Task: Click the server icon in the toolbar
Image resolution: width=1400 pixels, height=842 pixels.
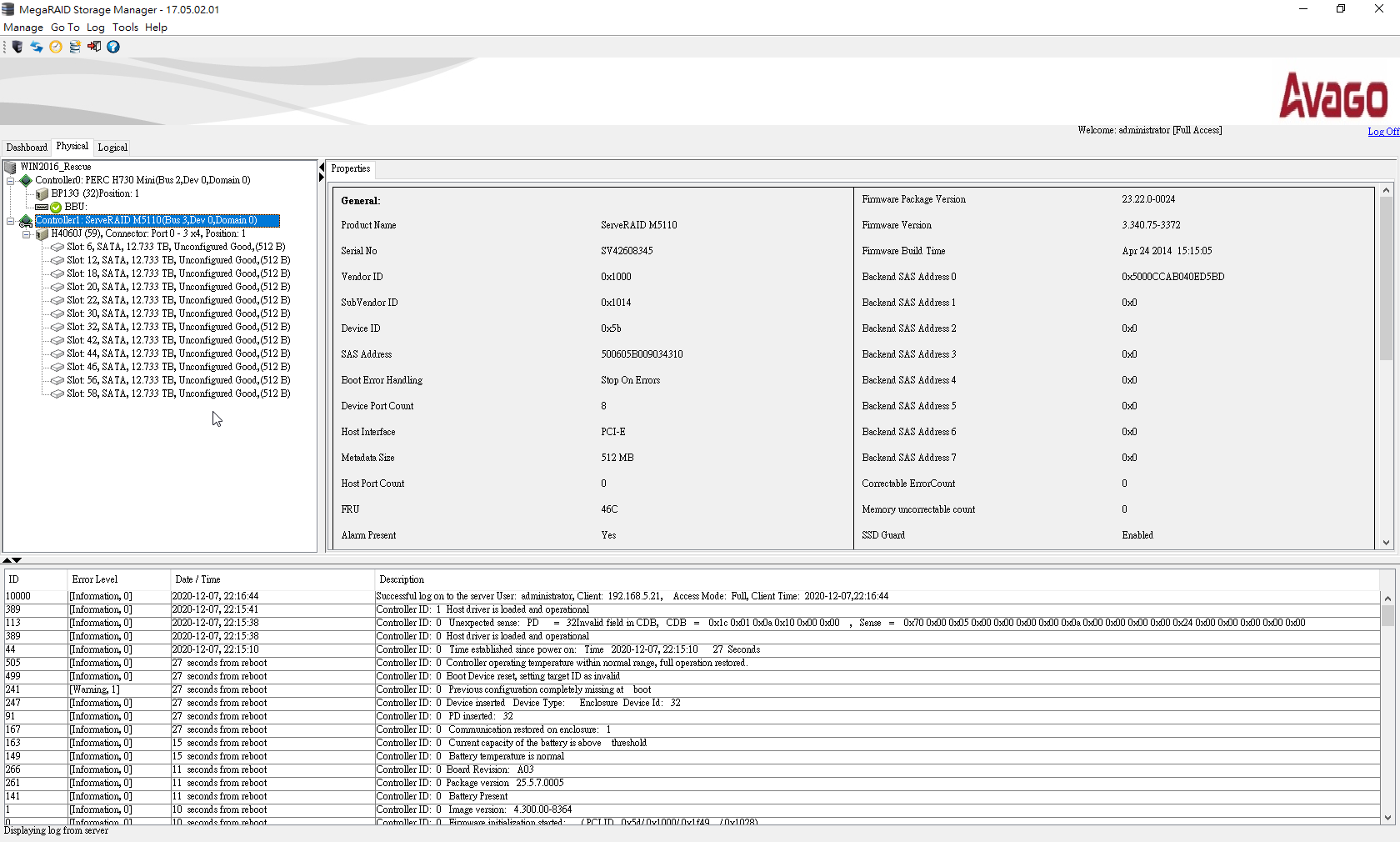Action: [x=17, y=47]
